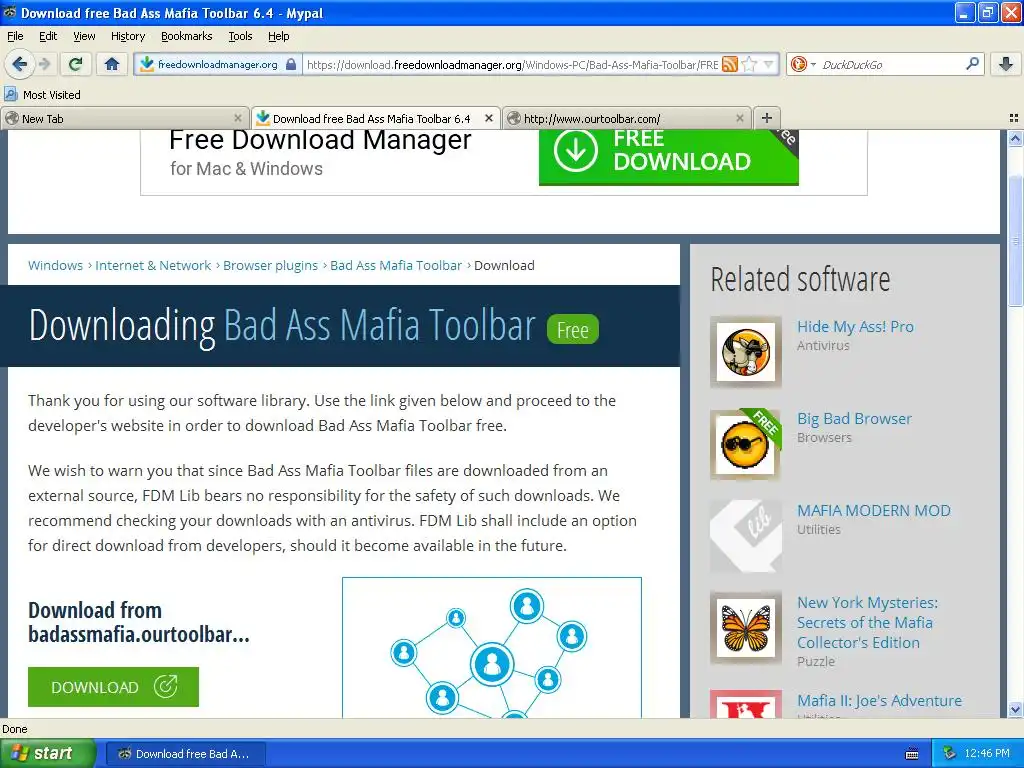The height and width of the screenshot is (768, 1024).
Task: Click the page scrollbar up arrow
Action: pos(1015,138)
